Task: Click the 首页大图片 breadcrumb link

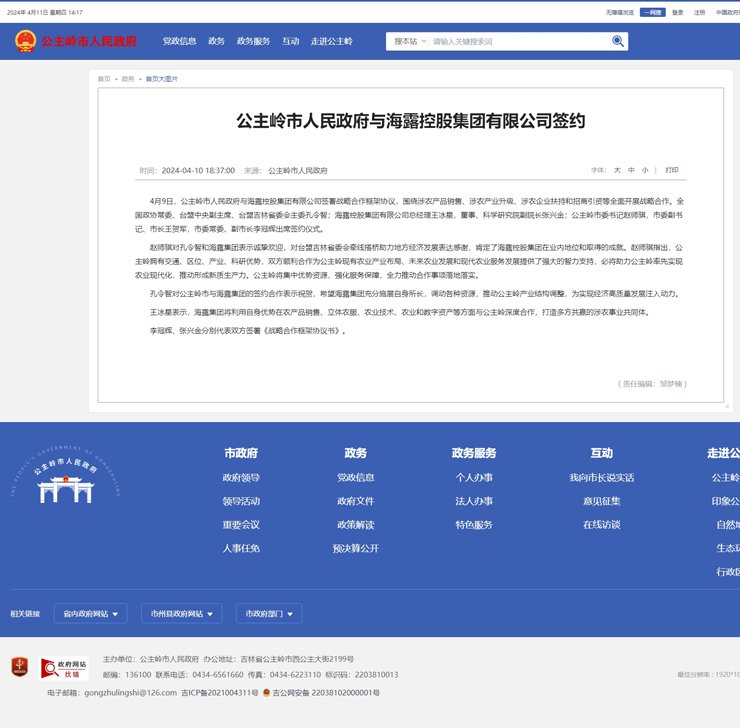Action: tap(162, 78)
